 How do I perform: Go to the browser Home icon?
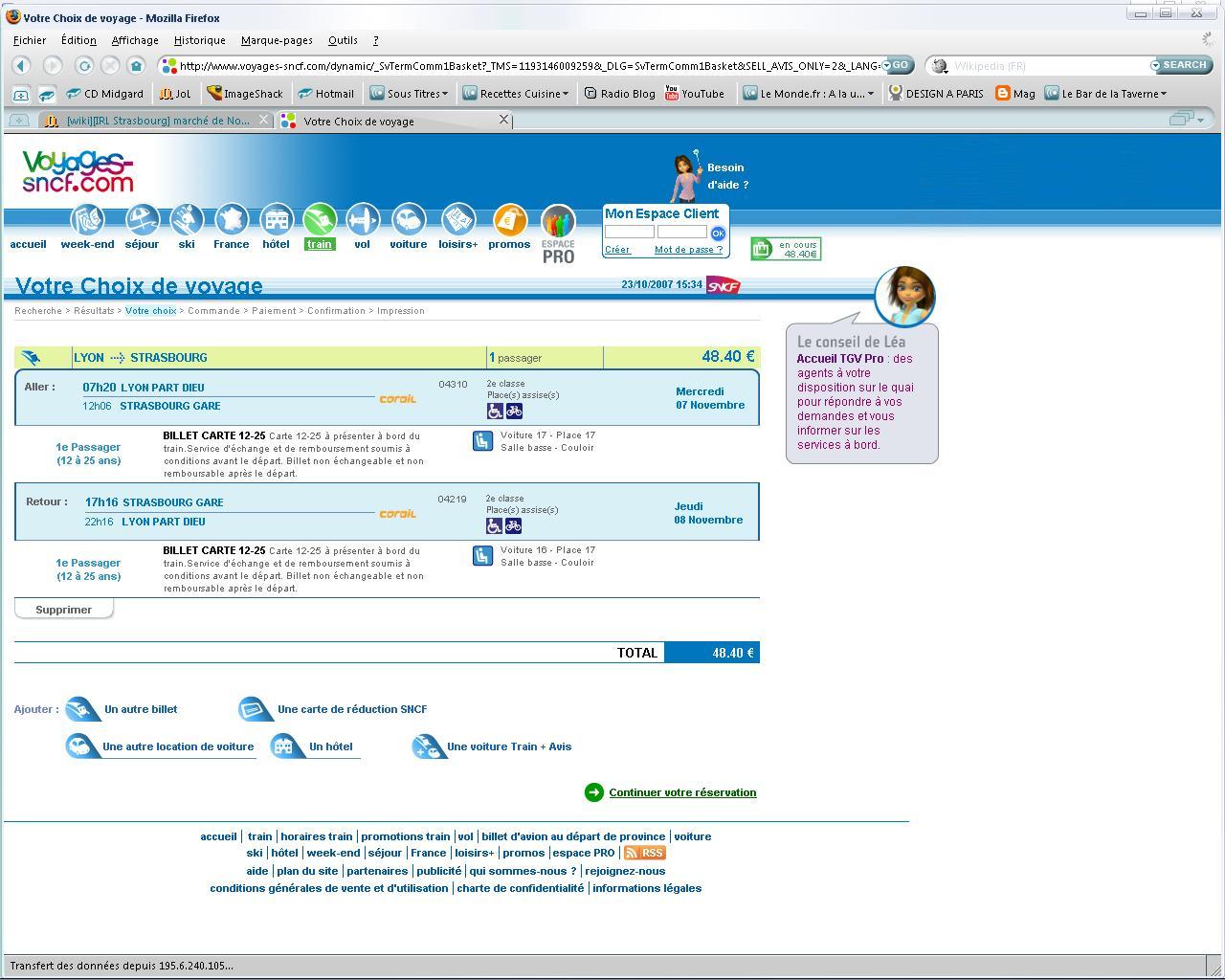136,66
